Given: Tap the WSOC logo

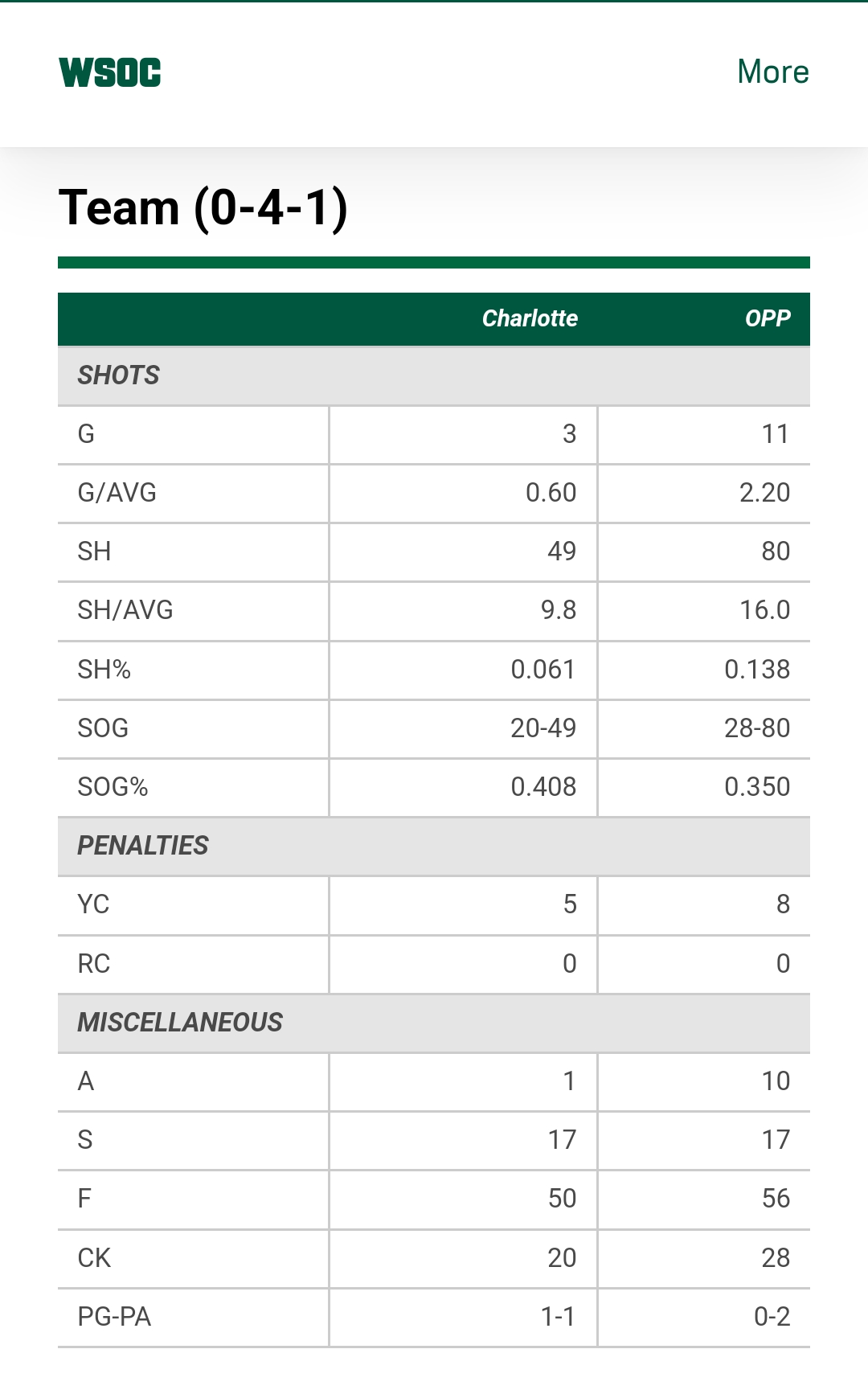Looking at the screenshot, I should [110, 72].
